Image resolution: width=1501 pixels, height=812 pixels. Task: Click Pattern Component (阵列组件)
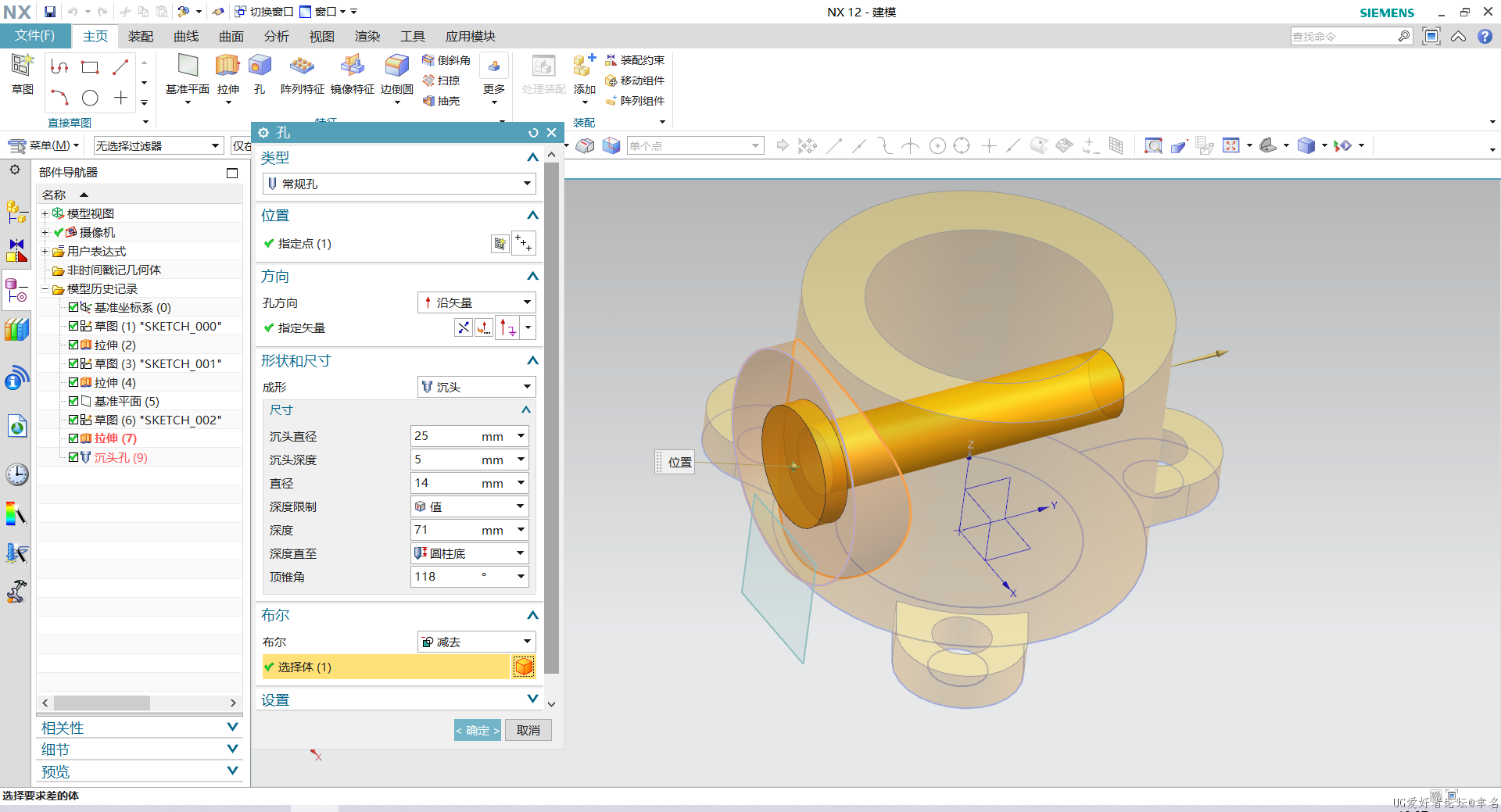click(x=635, y=101)
